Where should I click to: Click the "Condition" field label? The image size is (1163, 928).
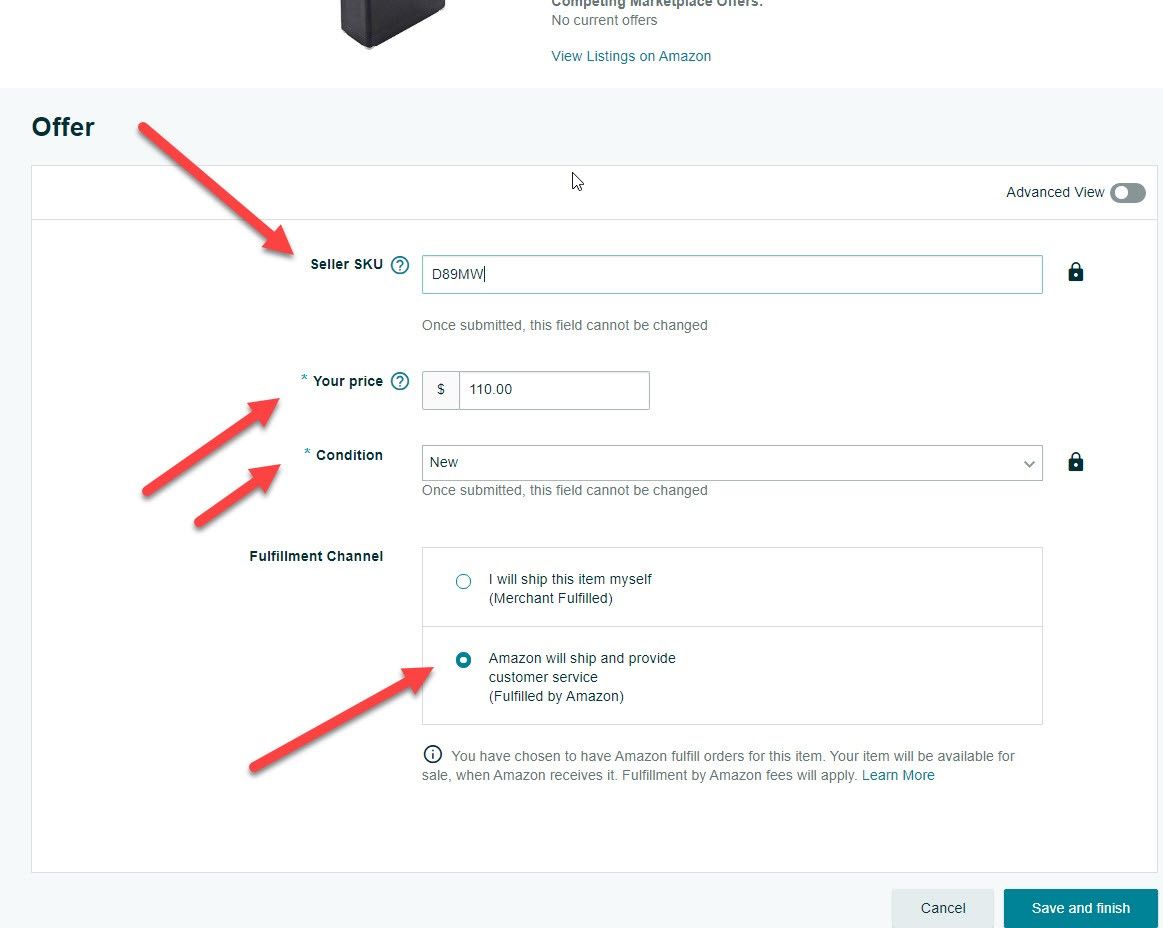tap(349, 455)
